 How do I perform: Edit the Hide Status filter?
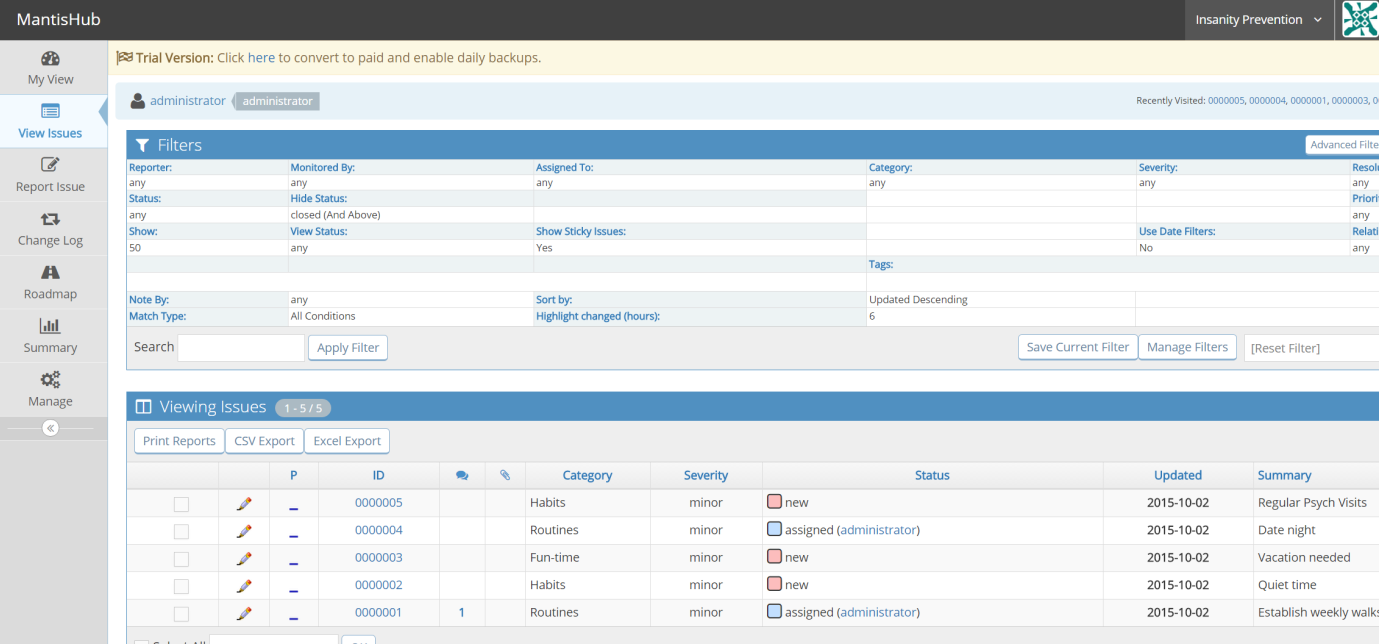pyautogui.click(x=319, y=199)
